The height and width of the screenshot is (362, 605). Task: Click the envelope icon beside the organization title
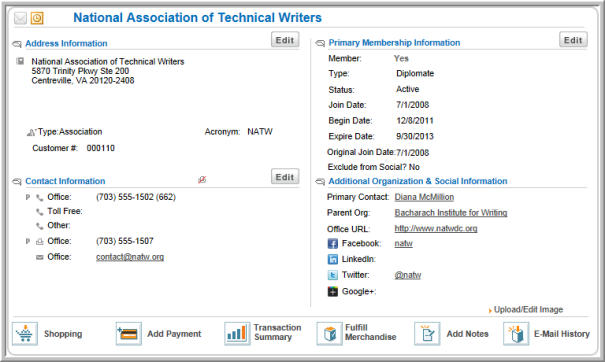pos(20,18)
